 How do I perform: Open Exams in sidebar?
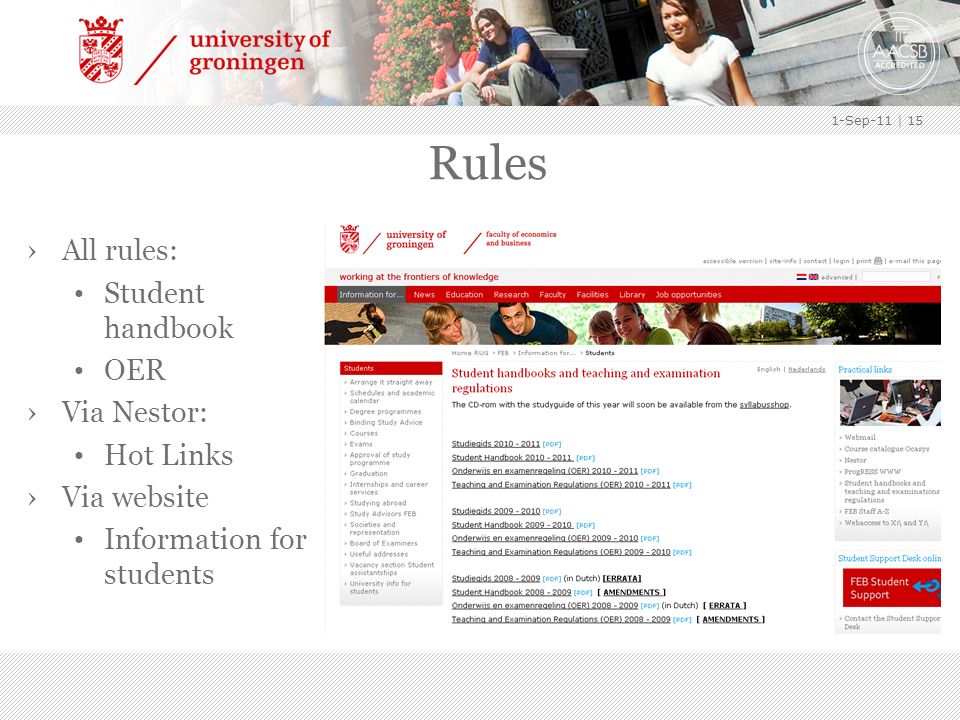[361, 444]
